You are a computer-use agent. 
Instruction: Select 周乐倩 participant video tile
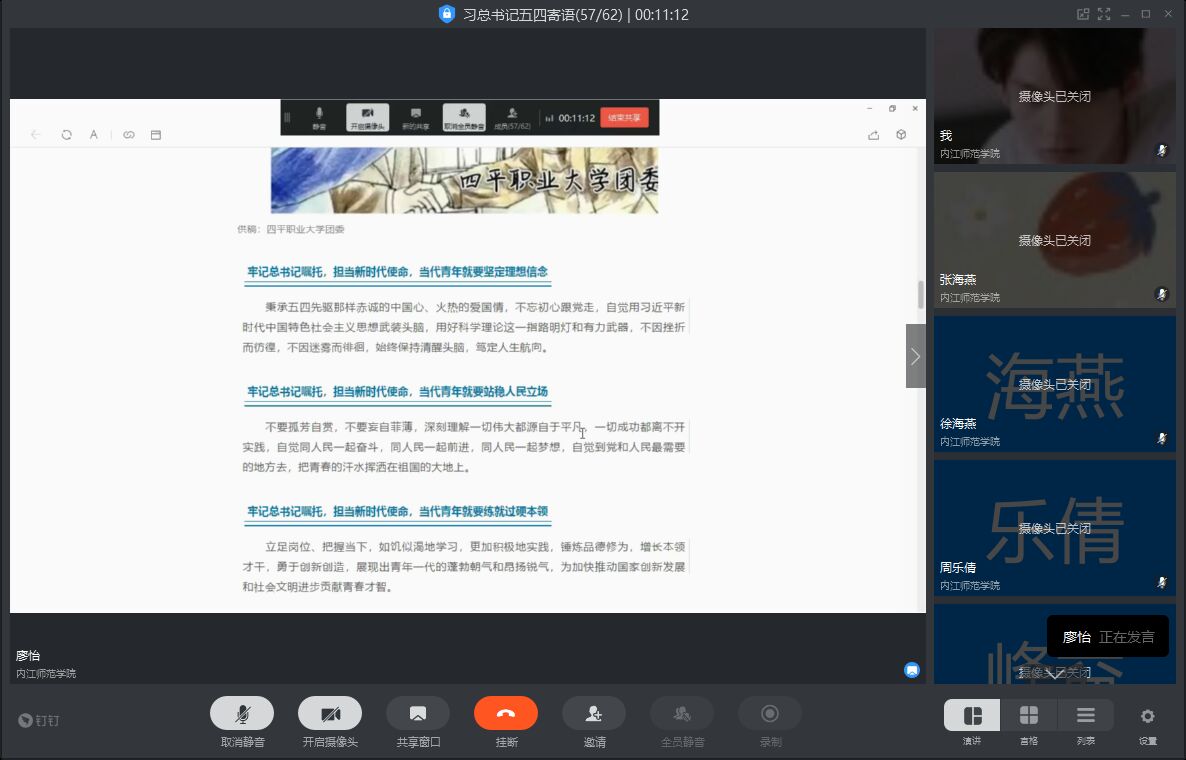click(x=1054, y=528)
